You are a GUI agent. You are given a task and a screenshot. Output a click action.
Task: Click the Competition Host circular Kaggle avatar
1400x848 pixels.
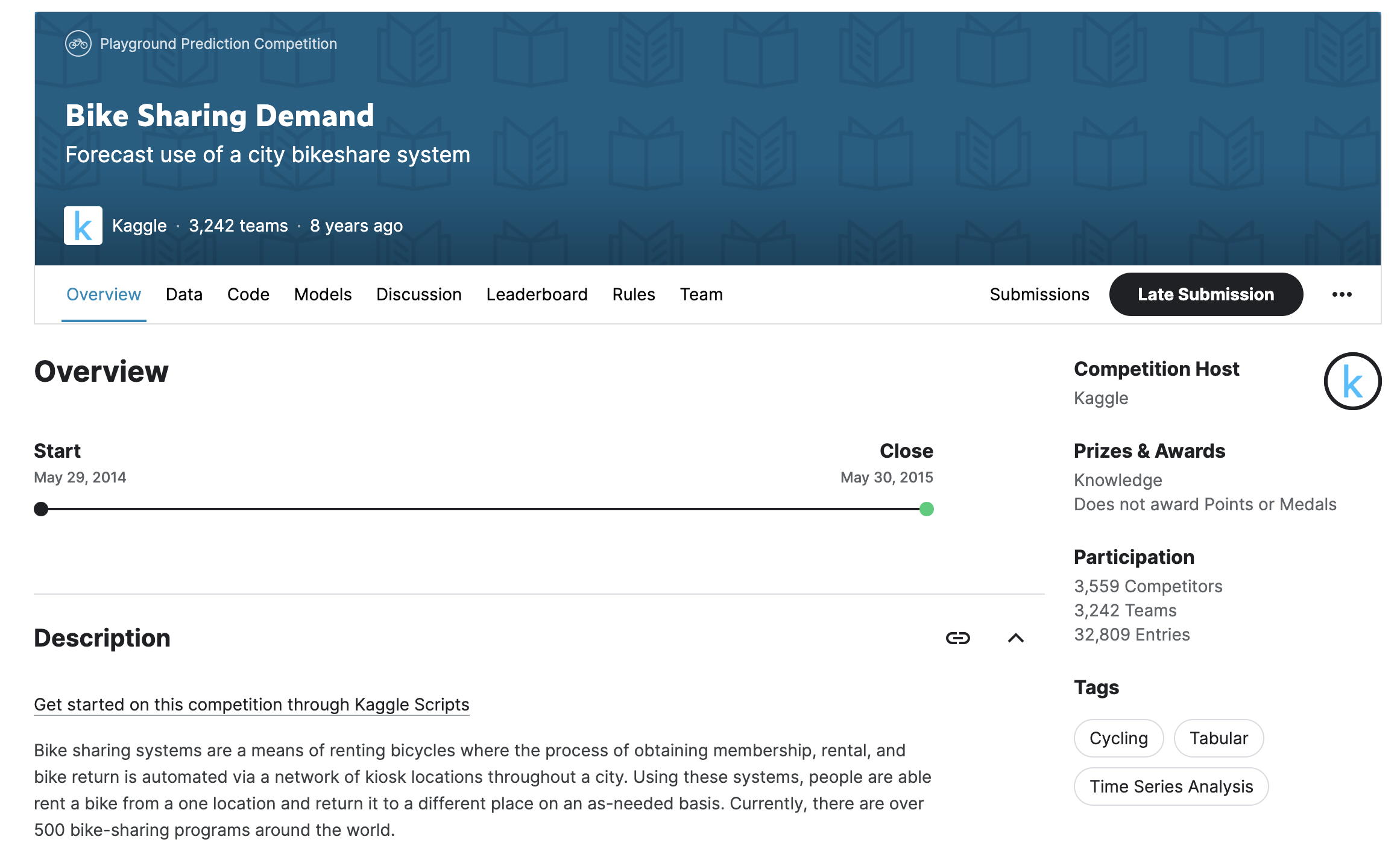pyautogui.click(x=1352, y=381)
